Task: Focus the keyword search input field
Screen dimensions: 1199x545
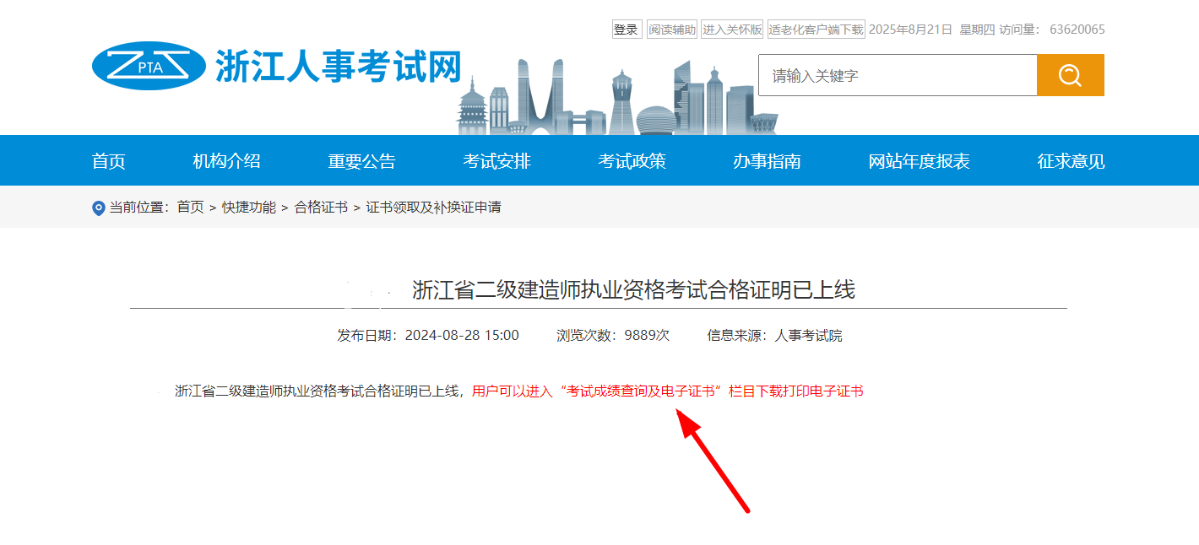Action: click(897, 76)
